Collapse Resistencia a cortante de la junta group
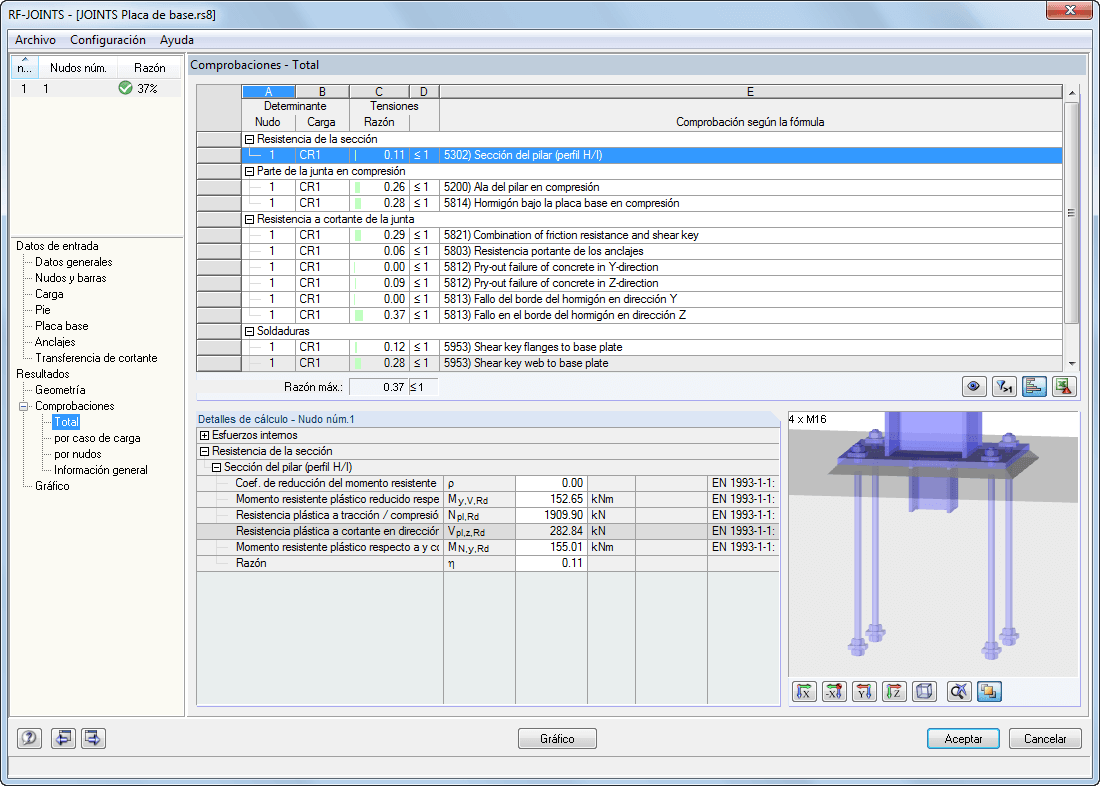The image size is (1100, 786). [249, 219]
